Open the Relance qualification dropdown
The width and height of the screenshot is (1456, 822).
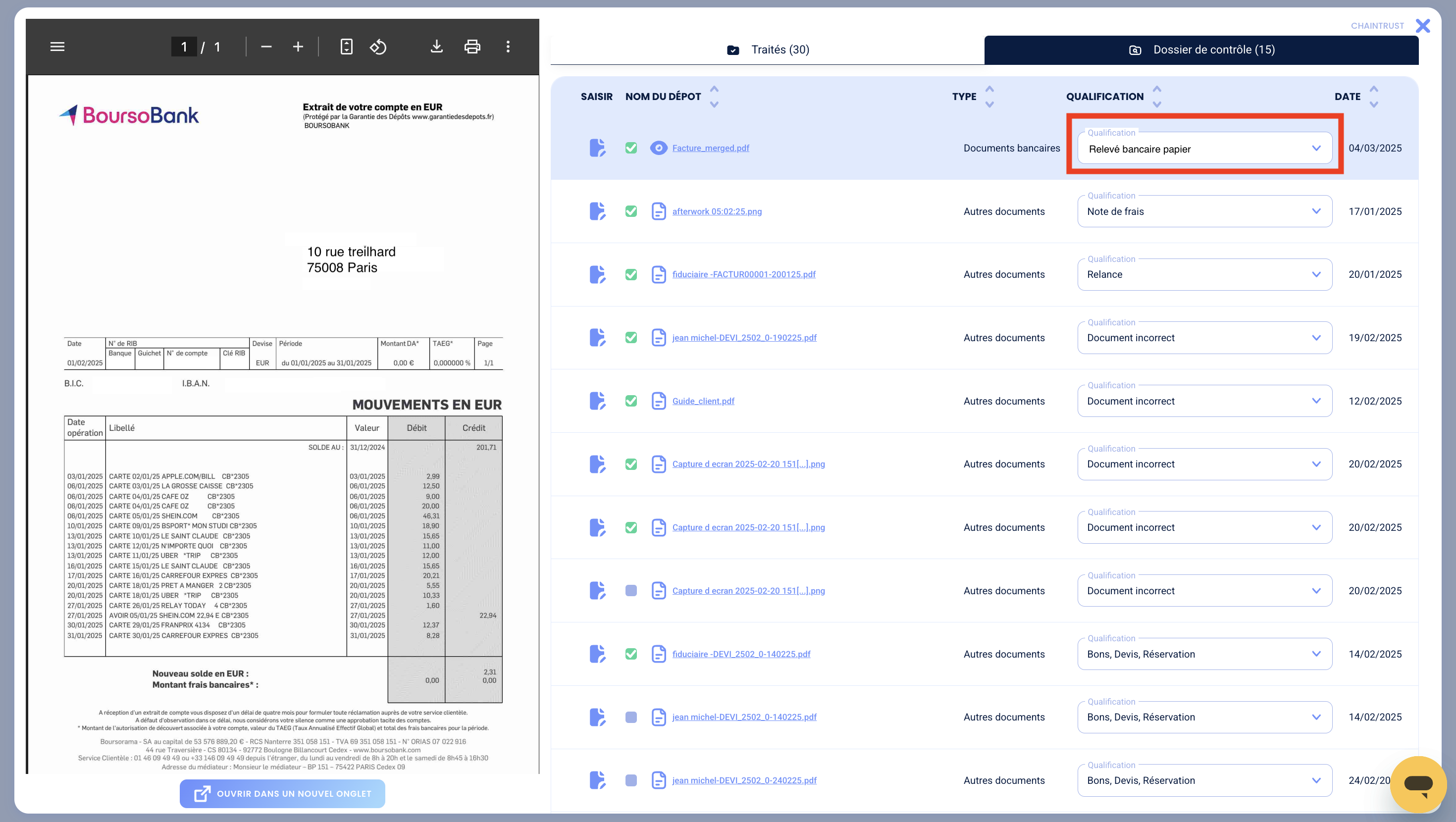(x=1204, y=275)
